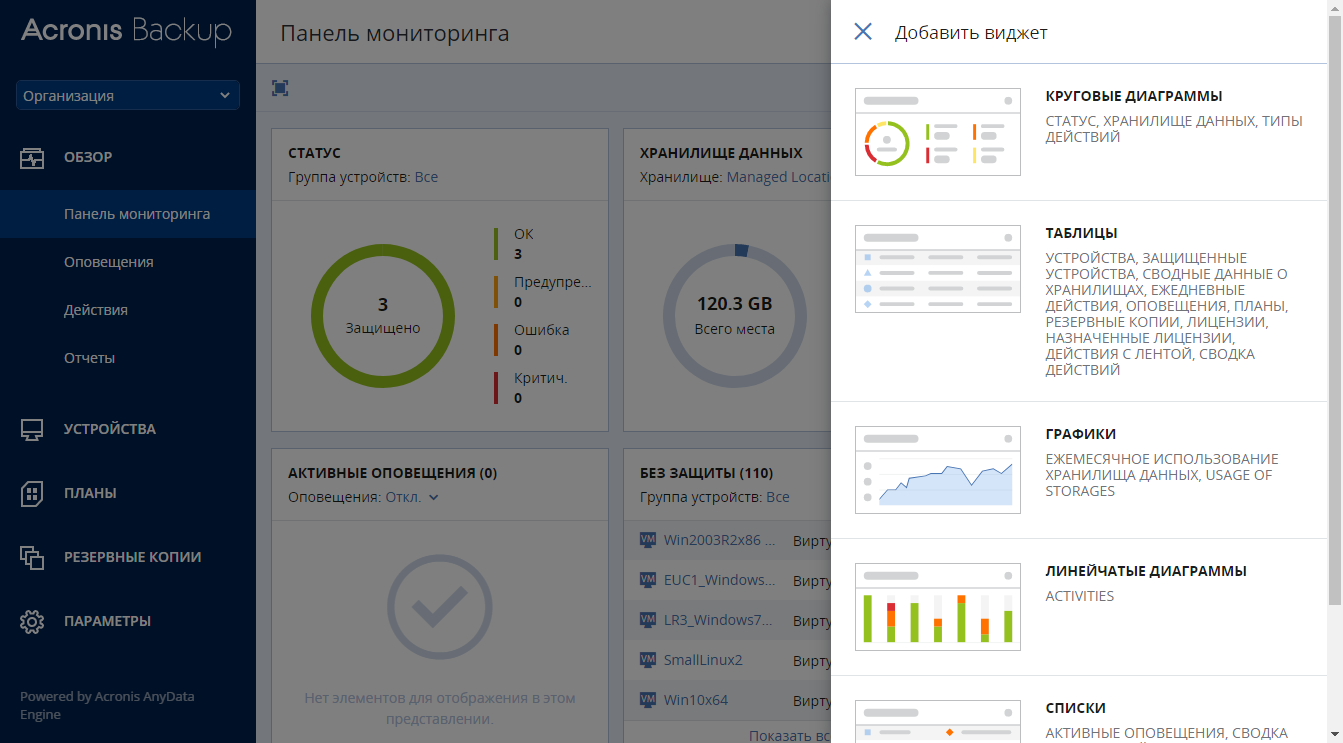1343x743 pixels.
Task: Click green status ring showing 3 Защищено
Action: tap(383, 315)
